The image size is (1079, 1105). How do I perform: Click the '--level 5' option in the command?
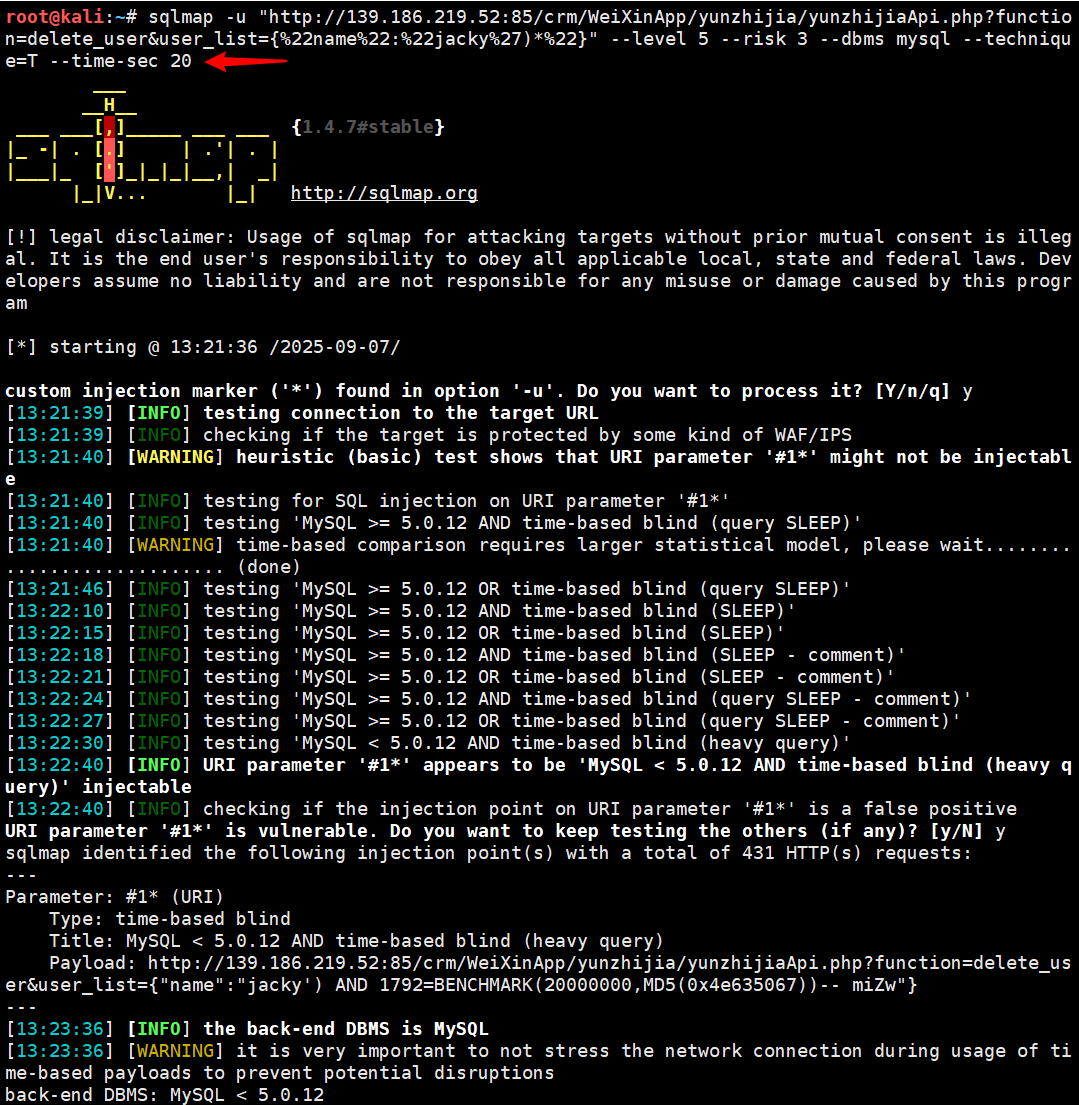click(x=659, y=39)
